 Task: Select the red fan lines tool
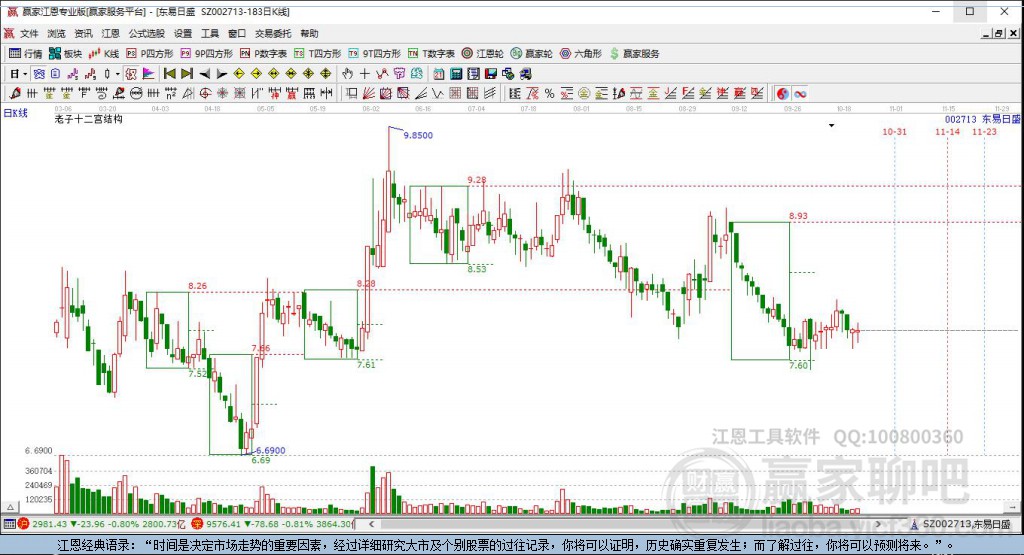368,94
